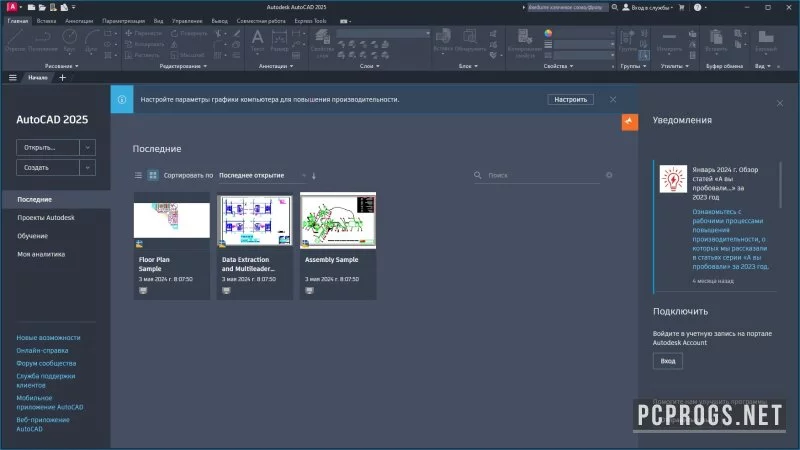The image size is (800, 450).
Task: Switch to the Параметризация ribbon tab
Action: (x=123, y=21)
